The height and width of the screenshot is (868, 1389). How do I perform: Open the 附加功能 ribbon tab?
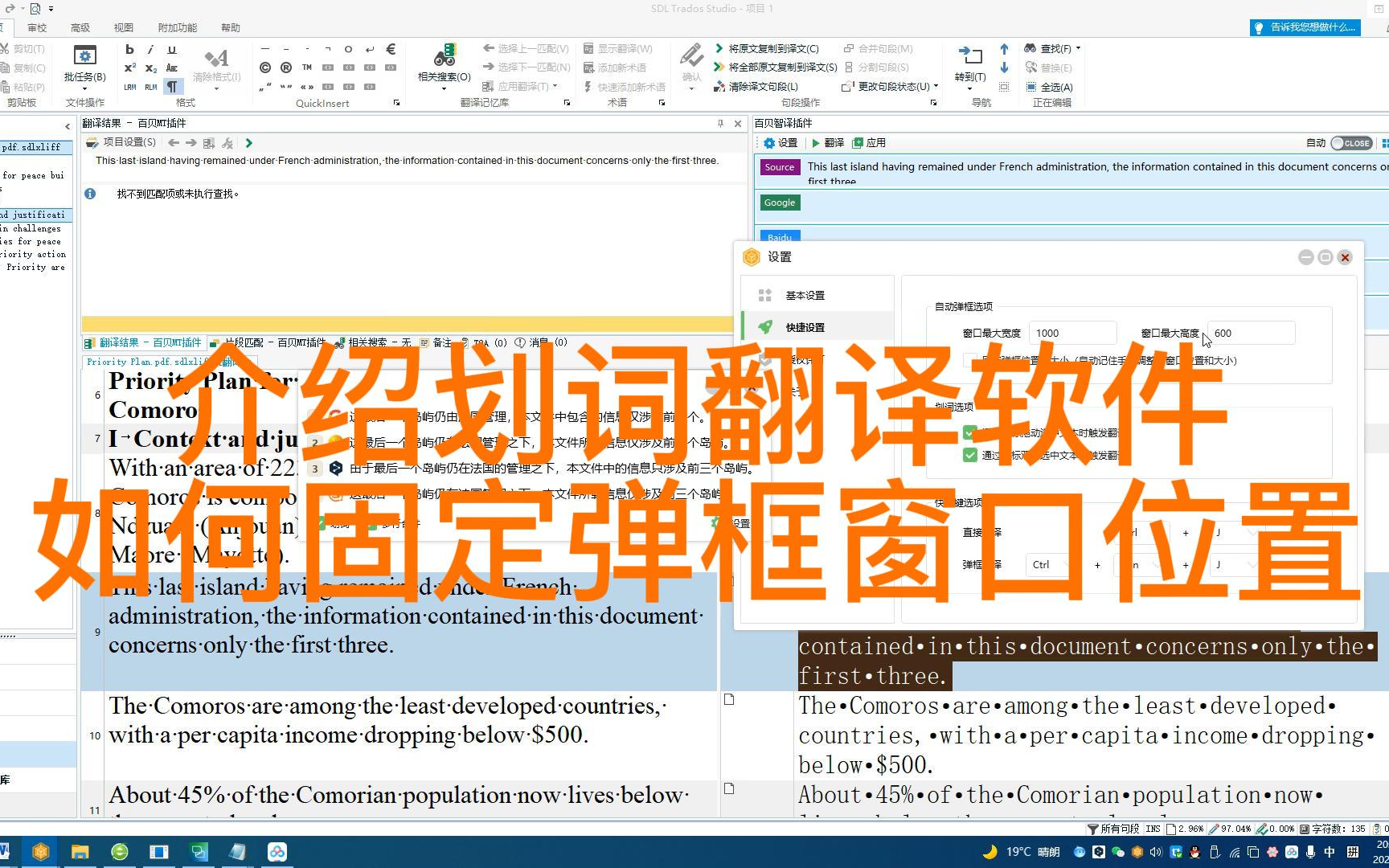tap(178, 27)
